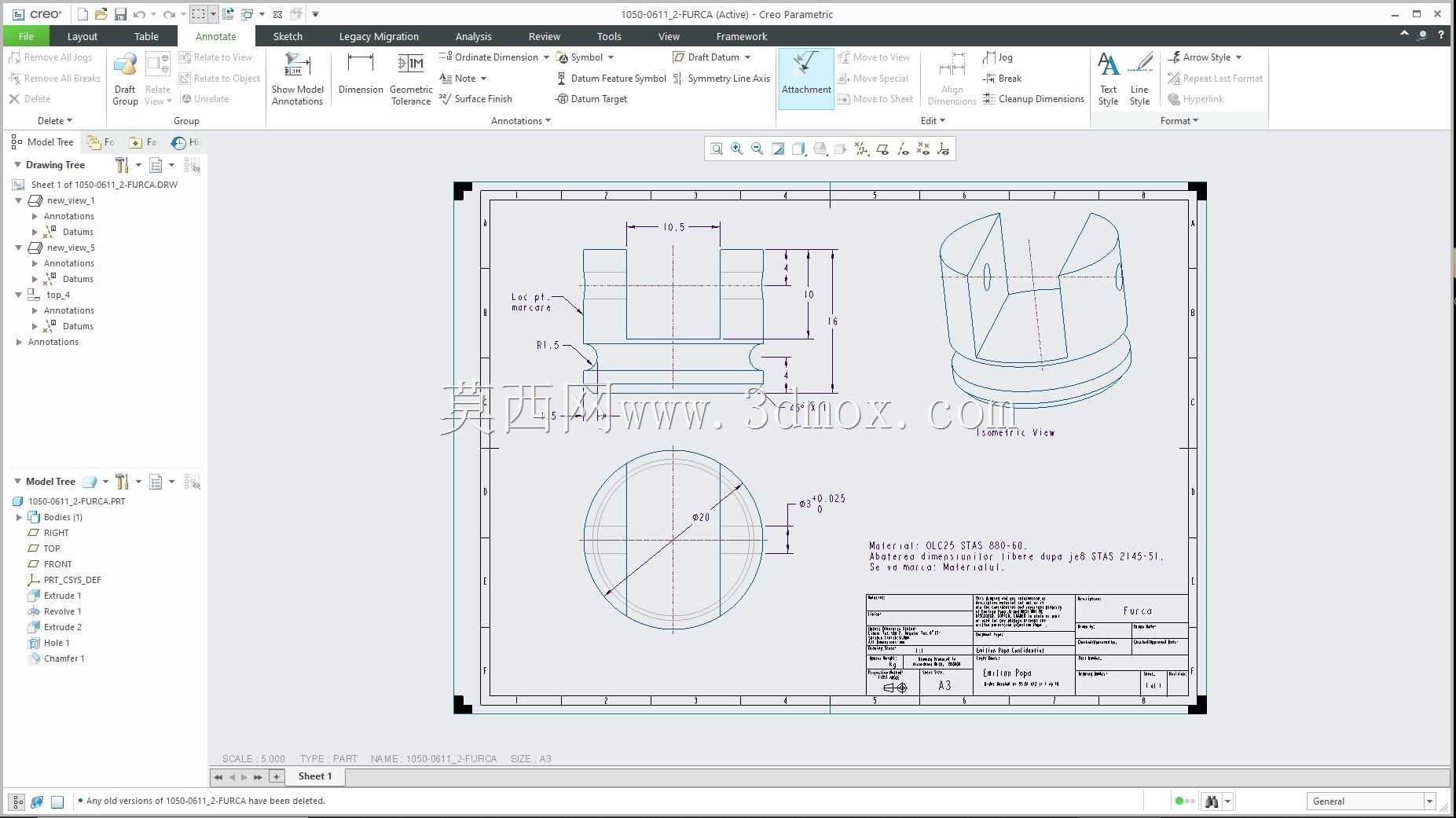Viewport: 1456px width, 818px height.
Task: Toggle point display in graphics toolbar
Action: (x=923, y=149)
